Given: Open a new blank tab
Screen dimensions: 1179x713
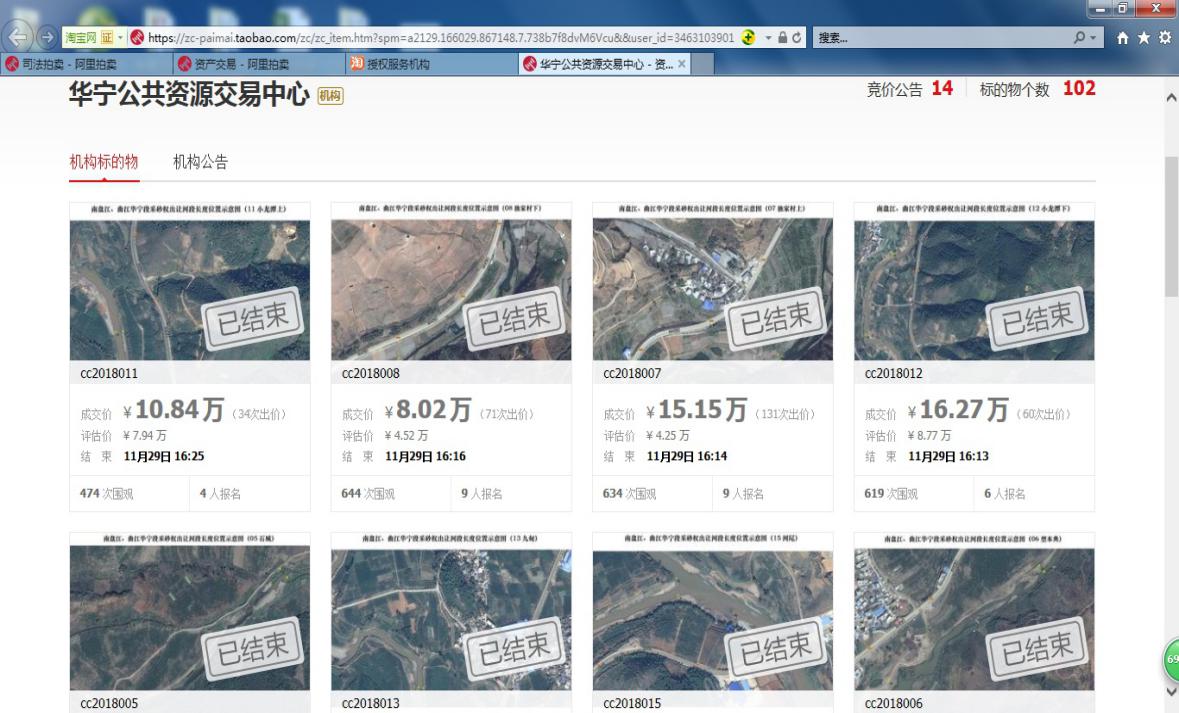Looking at the screenshot, I should 702,64.
